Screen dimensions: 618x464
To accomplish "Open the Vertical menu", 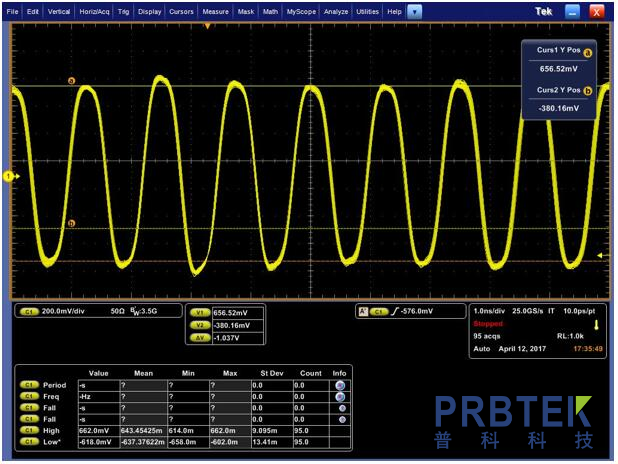I will (59, 11).
